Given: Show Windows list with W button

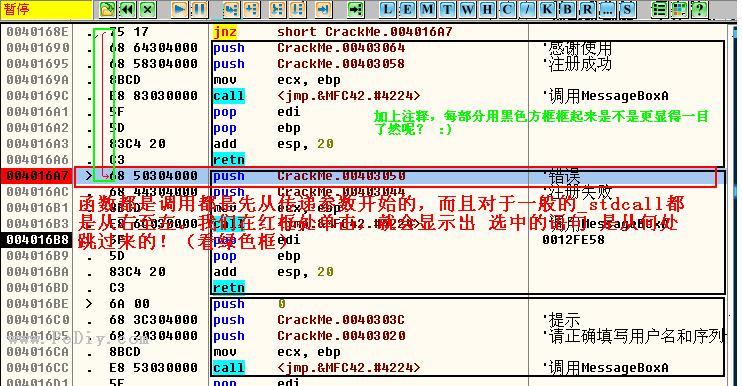Looking at the screenshot, I should 467,9.
